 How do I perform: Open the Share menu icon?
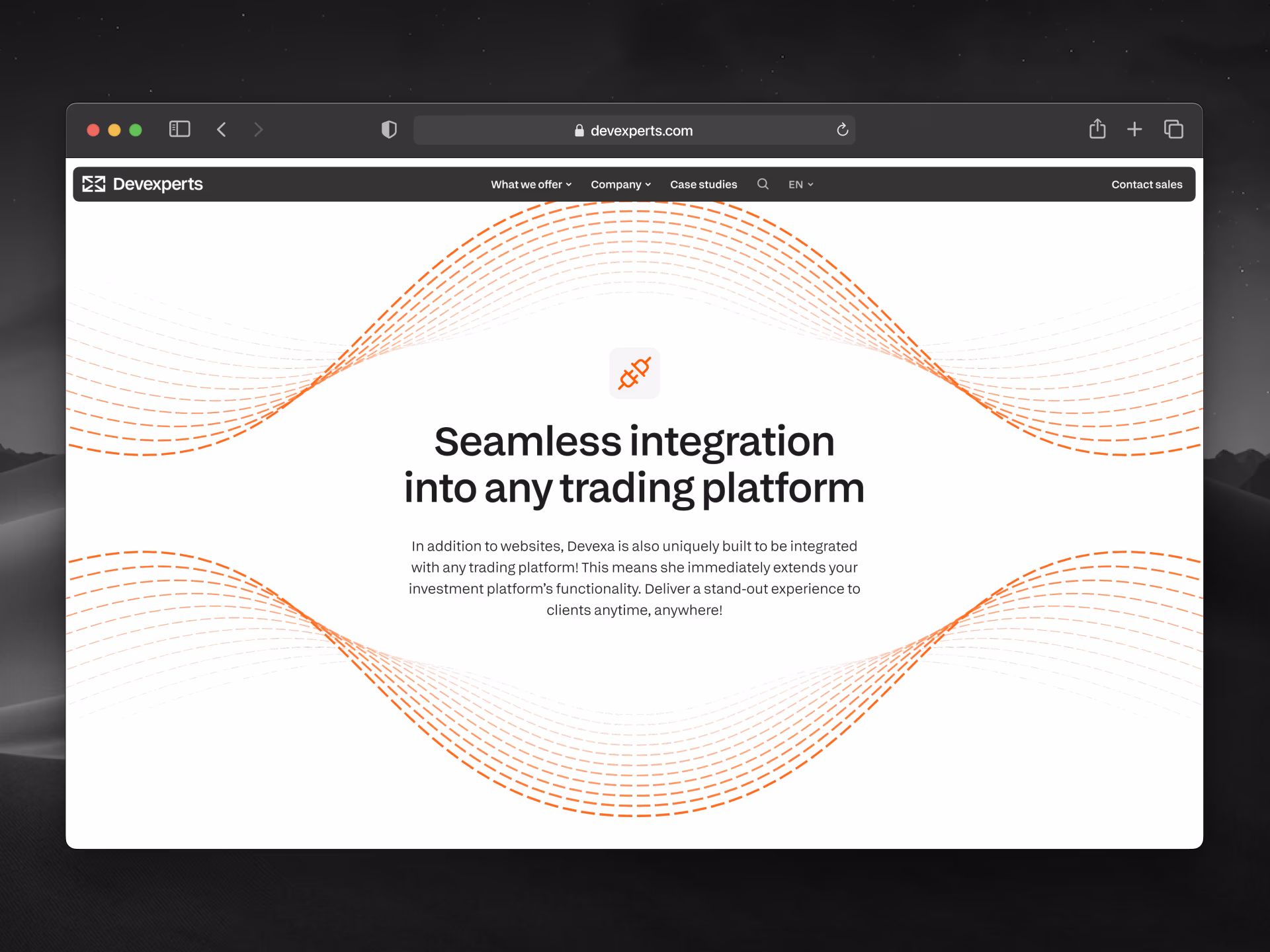(1097, 129)
